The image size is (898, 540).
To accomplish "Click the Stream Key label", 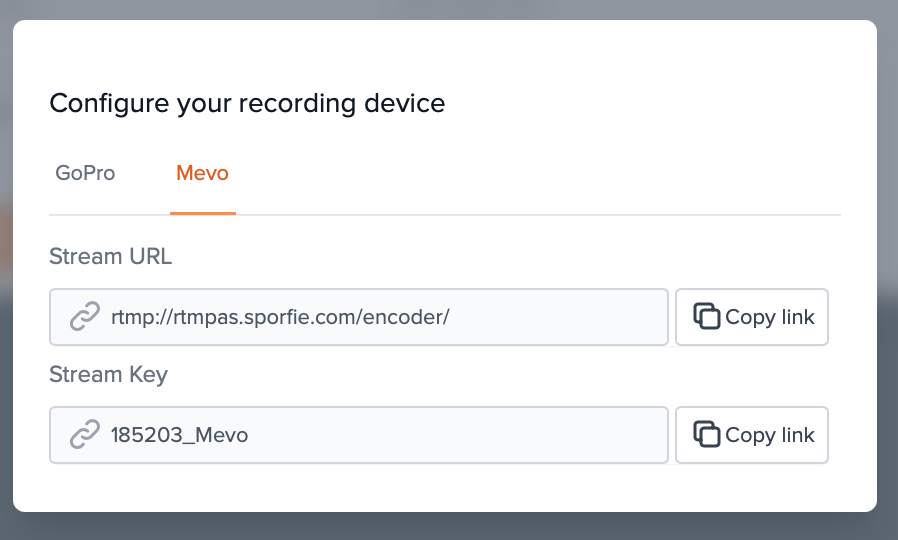I will click(x=108, y=375).
